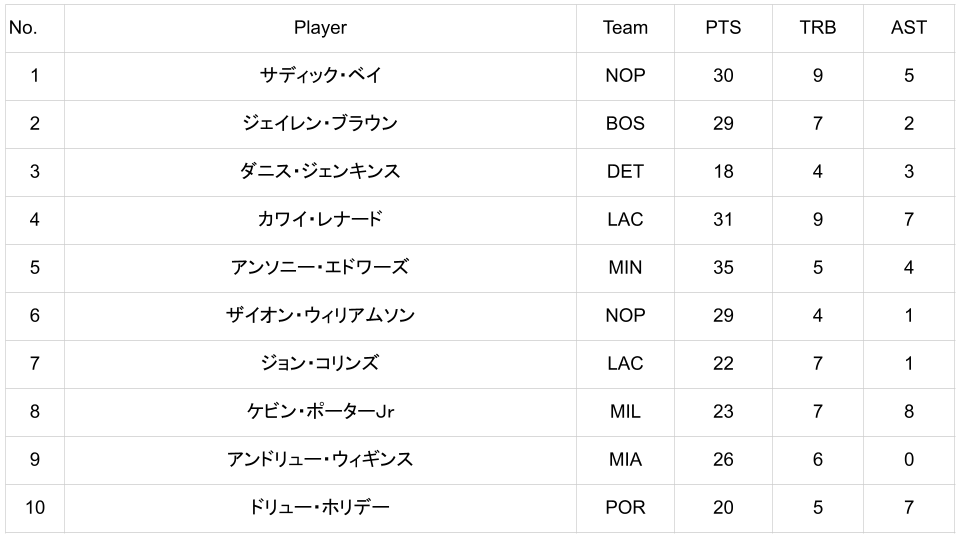Click the PTS column header

tap(723, 28)
